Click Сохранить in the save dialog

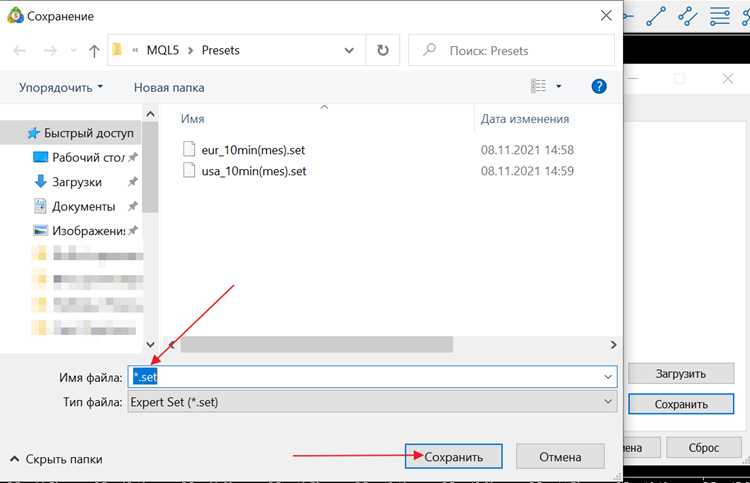click(453, 457)
